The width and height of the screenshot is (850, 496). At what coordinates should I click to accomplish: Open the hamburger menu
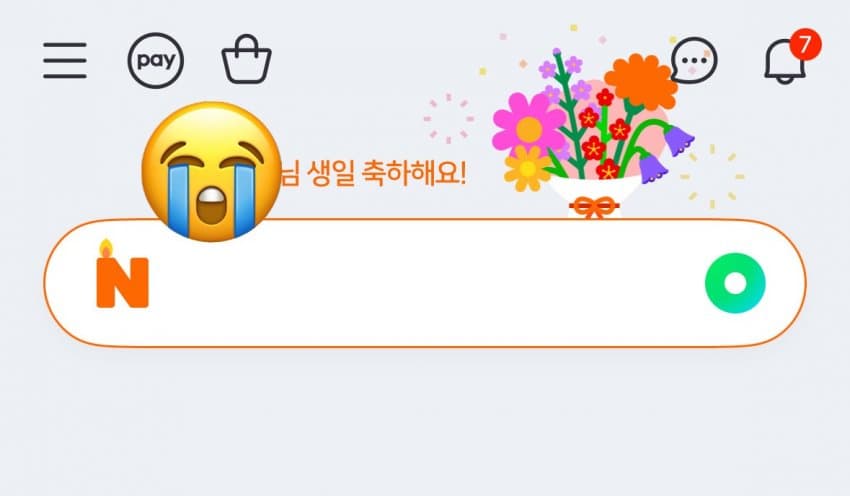pos(65,60)
